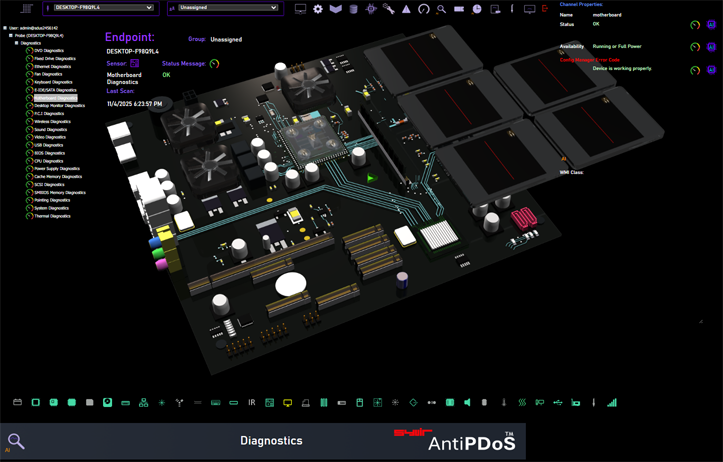Click the AI search magnifier at bottom left
The width and height of the screenshot is (723, 462).
(15, 441)
